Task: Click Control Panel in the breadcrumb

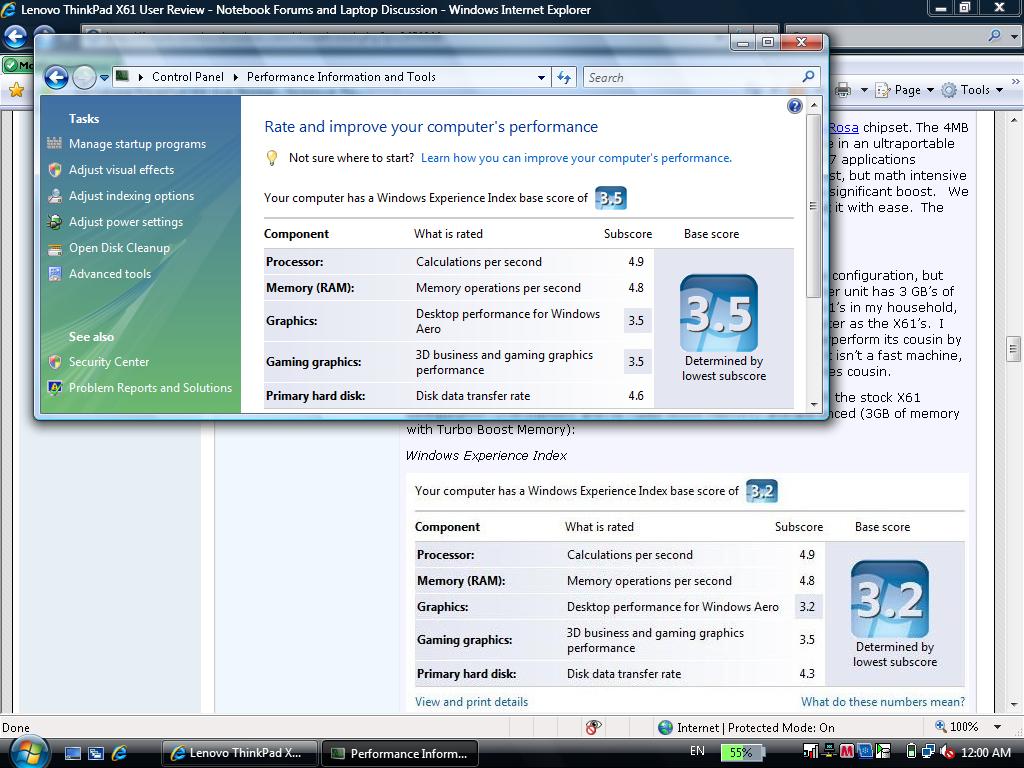Action: pos(187,77)
